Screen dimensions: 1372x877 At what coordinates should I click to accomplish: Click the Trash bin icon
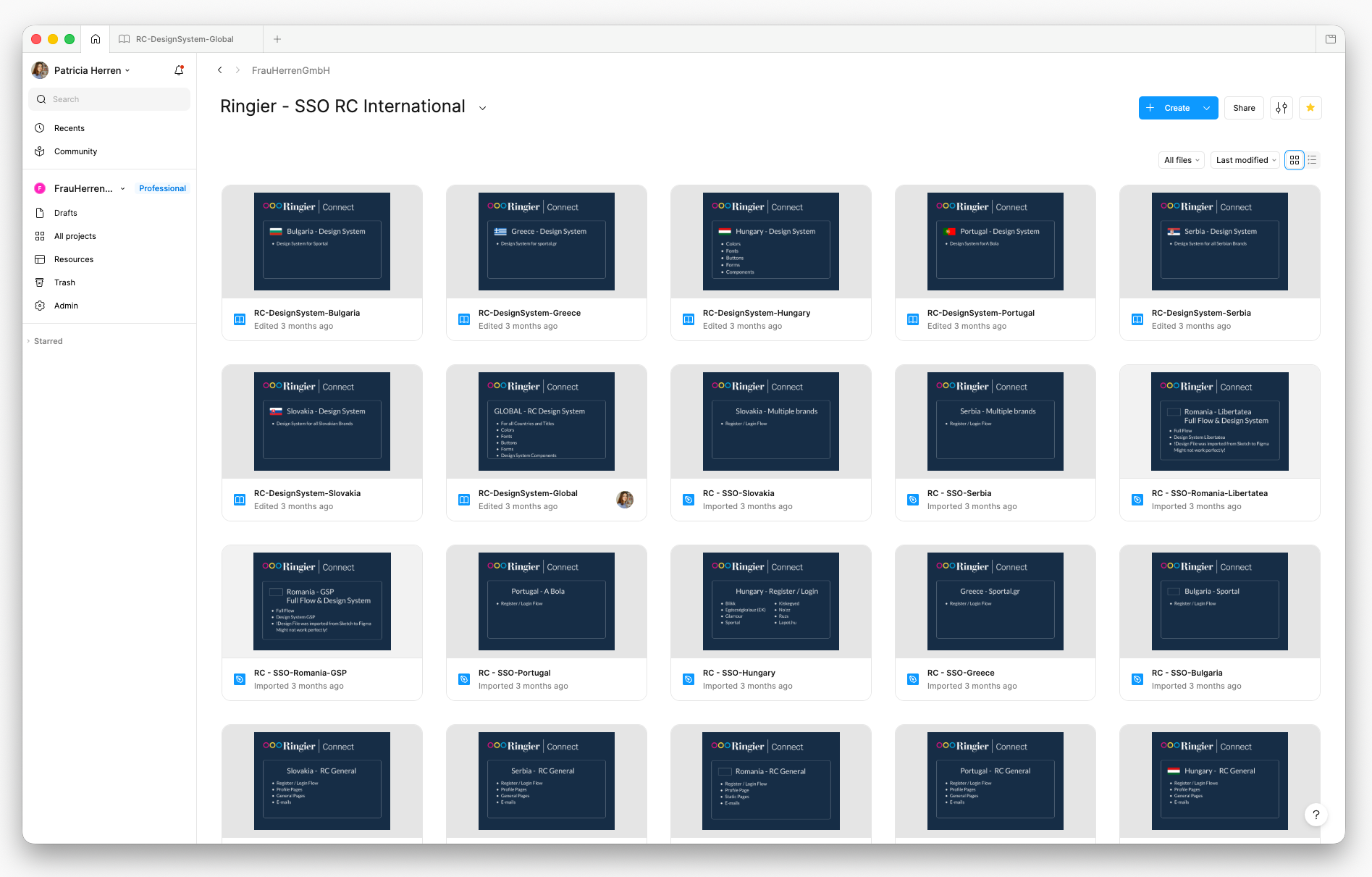click(40, 282)
